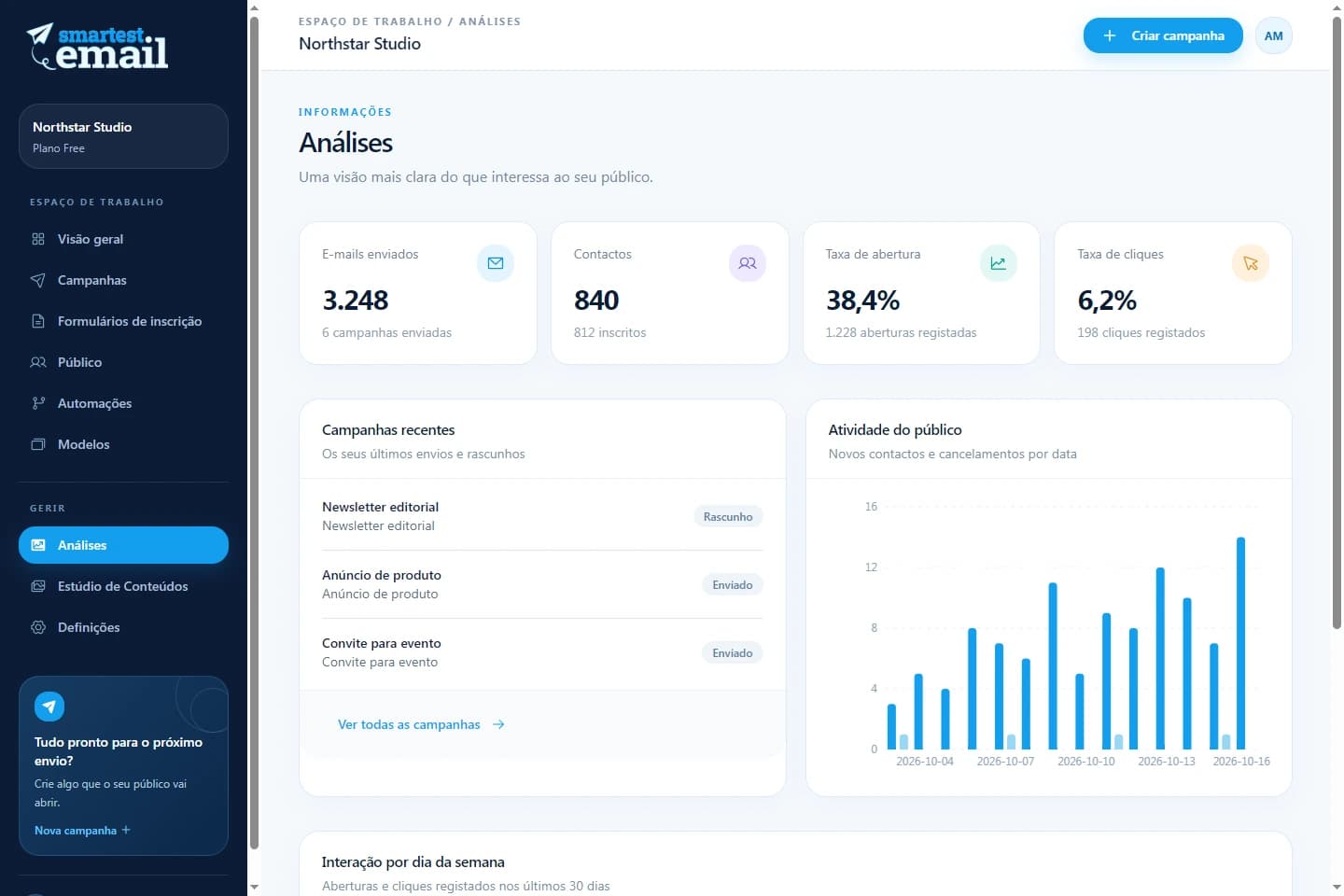Open Anúncio de produto campaign row
This screenshot has width=1344, height=896.
tap(542, 584)
